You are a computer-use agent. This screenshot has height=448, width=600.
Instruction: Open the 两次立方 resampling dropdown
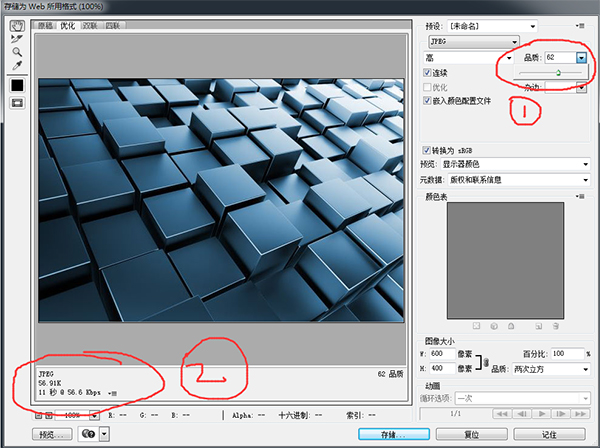pos(551,369)
